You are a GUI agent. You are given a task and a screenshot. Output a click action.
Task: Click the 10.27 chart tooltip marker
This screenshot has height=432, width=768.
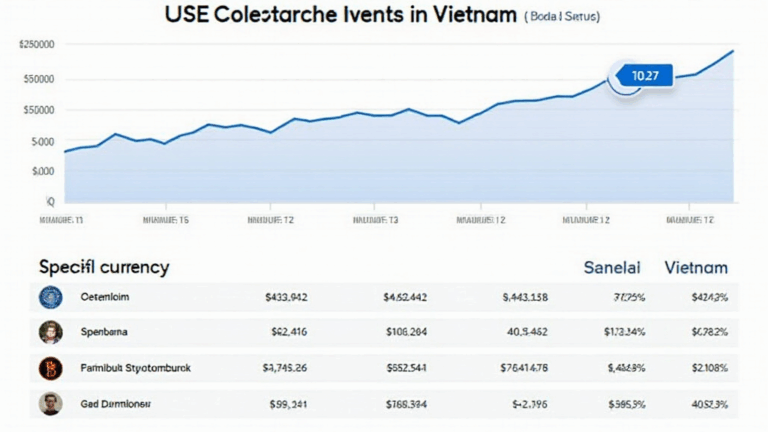coord(639,76)
